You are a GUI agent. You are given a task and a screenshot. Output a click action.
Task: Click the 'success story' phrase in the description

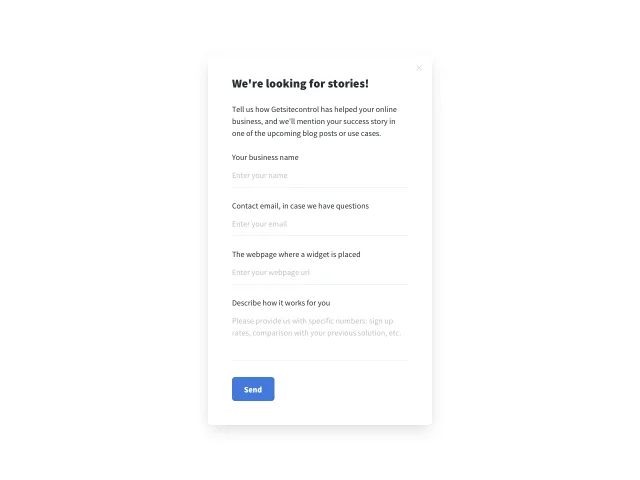point(362,122)
